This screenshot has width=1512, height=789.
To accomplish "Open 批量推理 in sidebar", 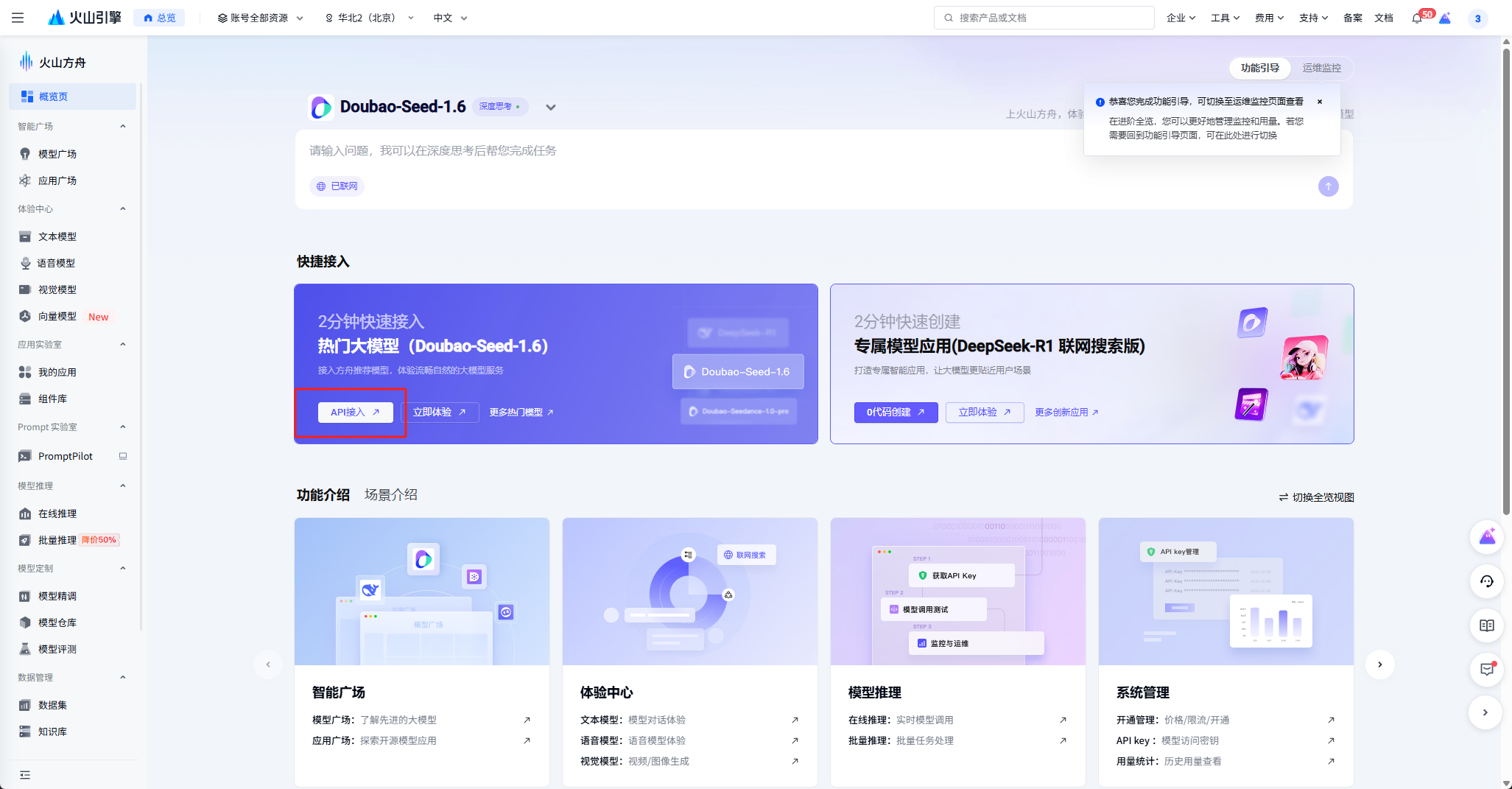I will pyautogui.click(x=72, y=540).
